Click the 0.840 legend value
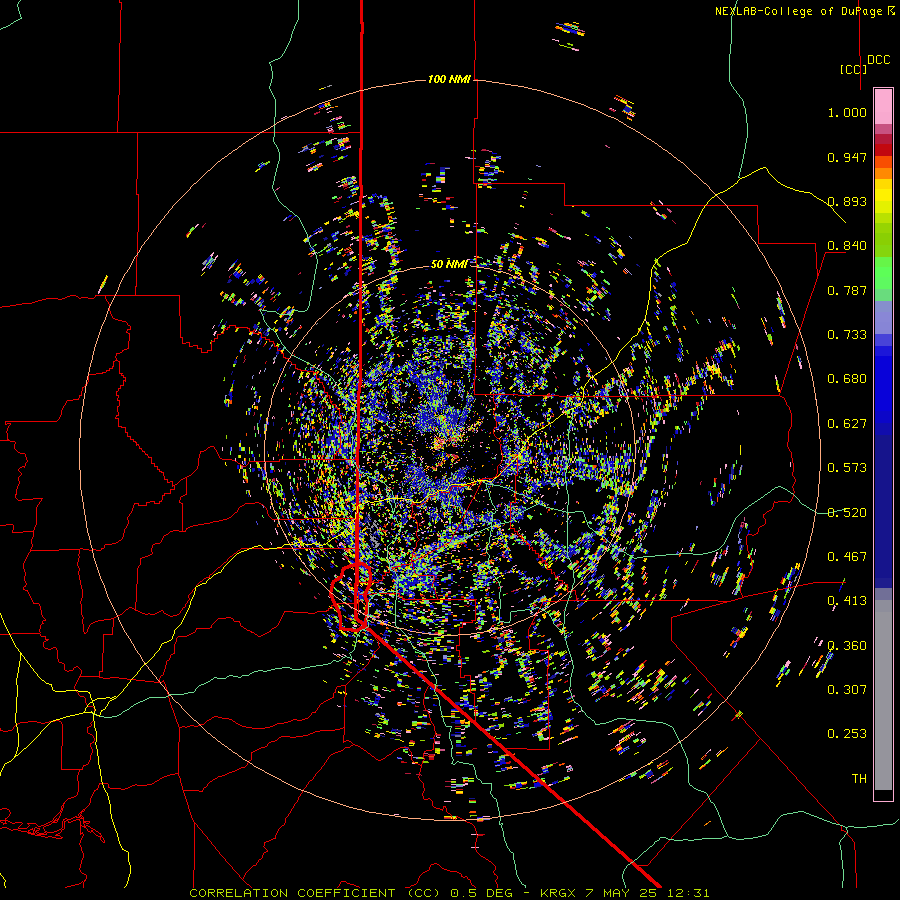Viewport: 900px width, 900px height. (x=847, y=246)
